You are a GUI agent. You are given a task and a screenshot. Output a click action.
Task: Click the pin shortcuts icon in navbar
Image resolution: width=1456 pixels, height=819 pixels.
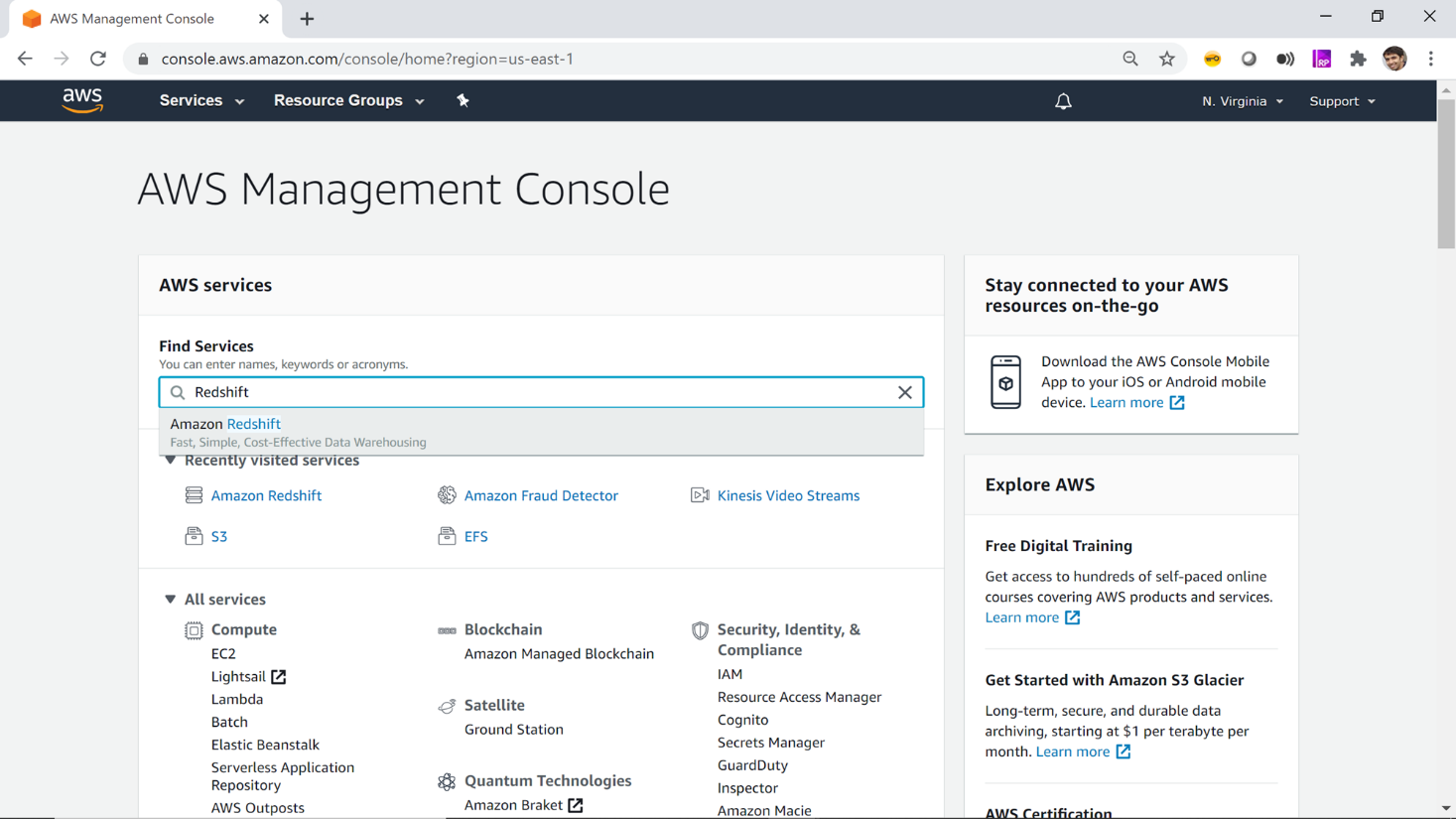pos(463,100)
